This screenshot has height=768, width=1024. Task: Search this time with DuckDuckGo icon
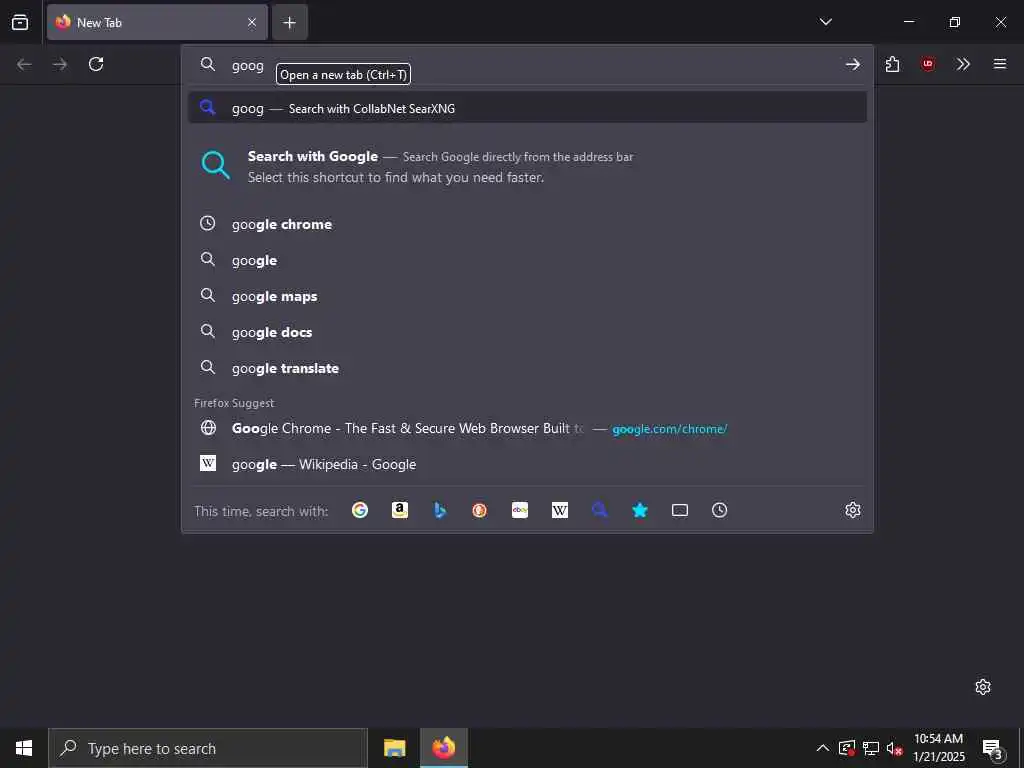[x=479, y=510]
